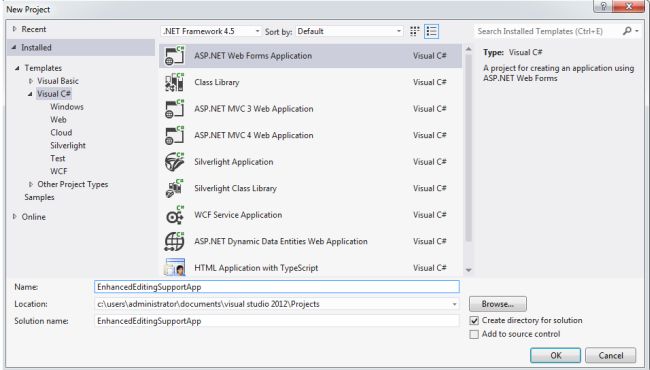The height and width of the screenshot is (370, 650).
Task: Click the OK button
Action: 555,355
